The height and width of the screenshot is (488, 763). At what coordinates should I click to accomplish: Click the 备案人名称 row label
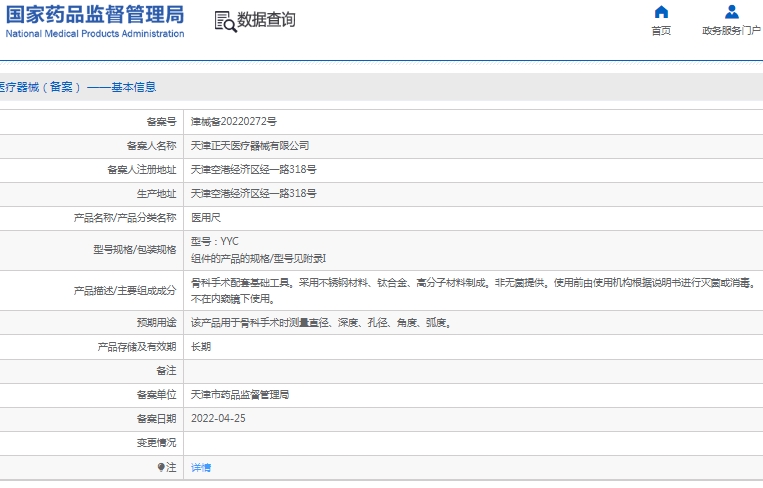(152, 145)
